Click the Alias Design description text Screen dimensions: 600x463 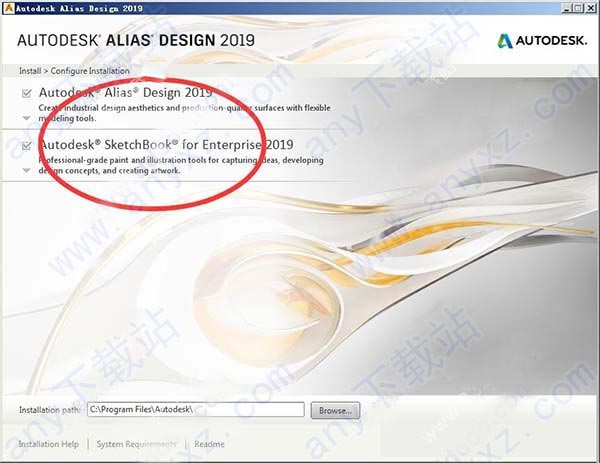[184, 113]
